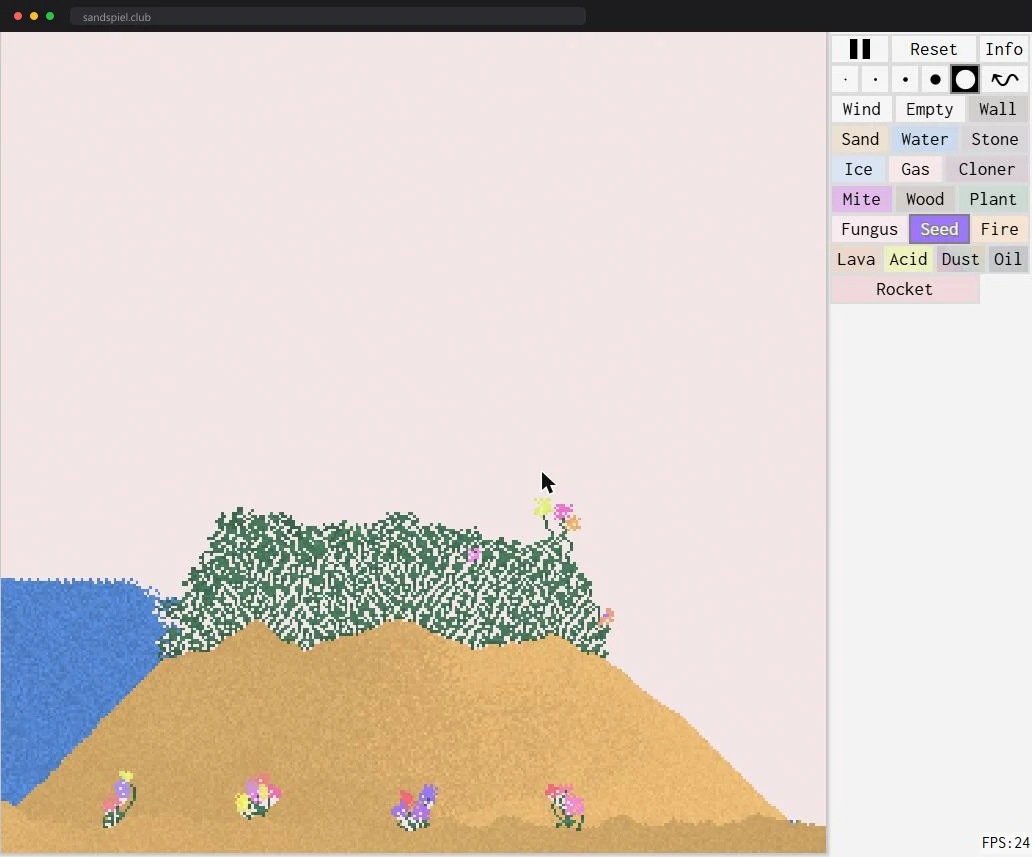
Task: Switch to the Acid element
Action: (x=908, y=259)
